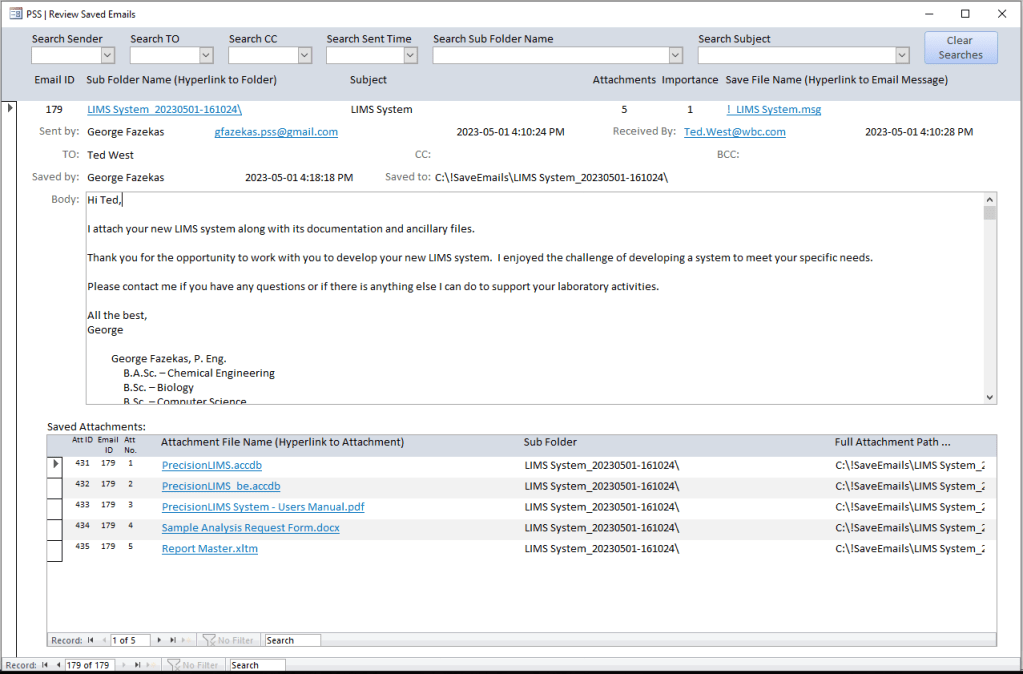Open the Search Subject dropdown
The height and width of the screenshot is (674, 1023).
tap(901, 54)
